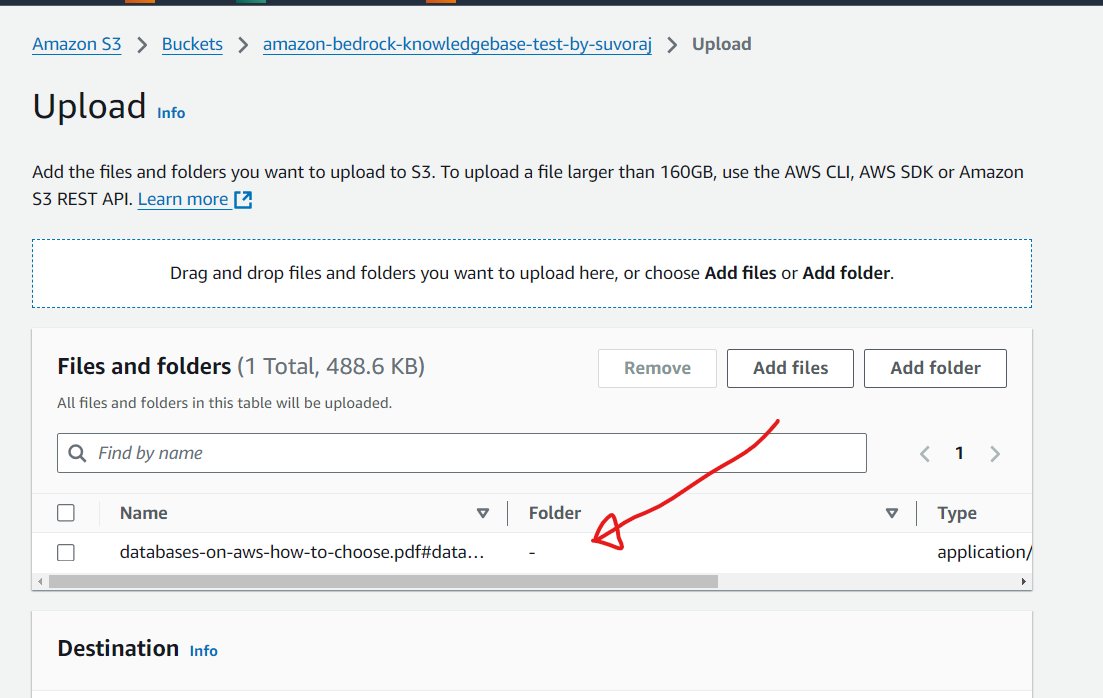The image size is (1103, 698).
Task: Click the Add files button
Action: point(790,368)
